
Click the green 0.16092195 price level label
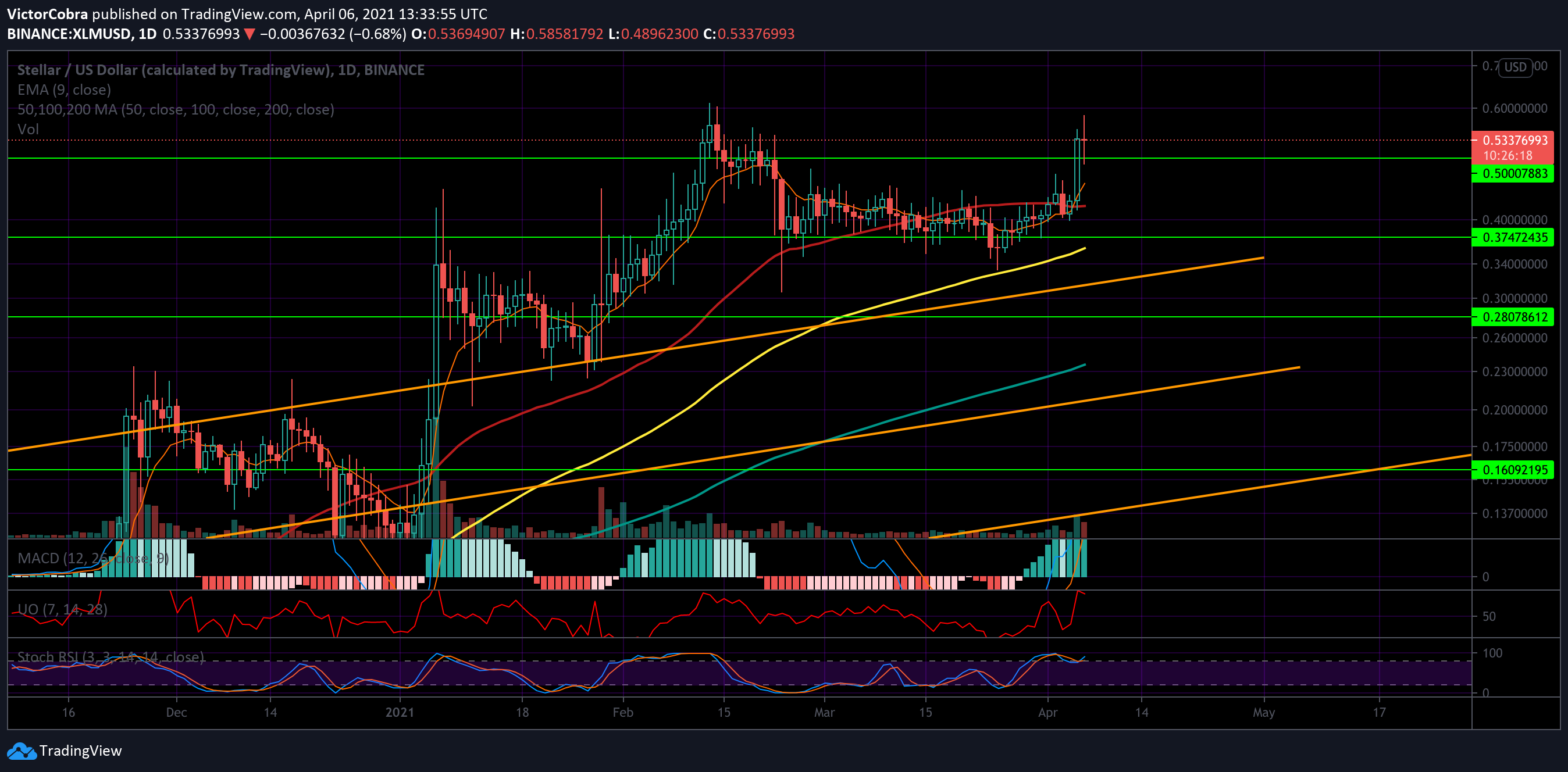click(1512, 470)
